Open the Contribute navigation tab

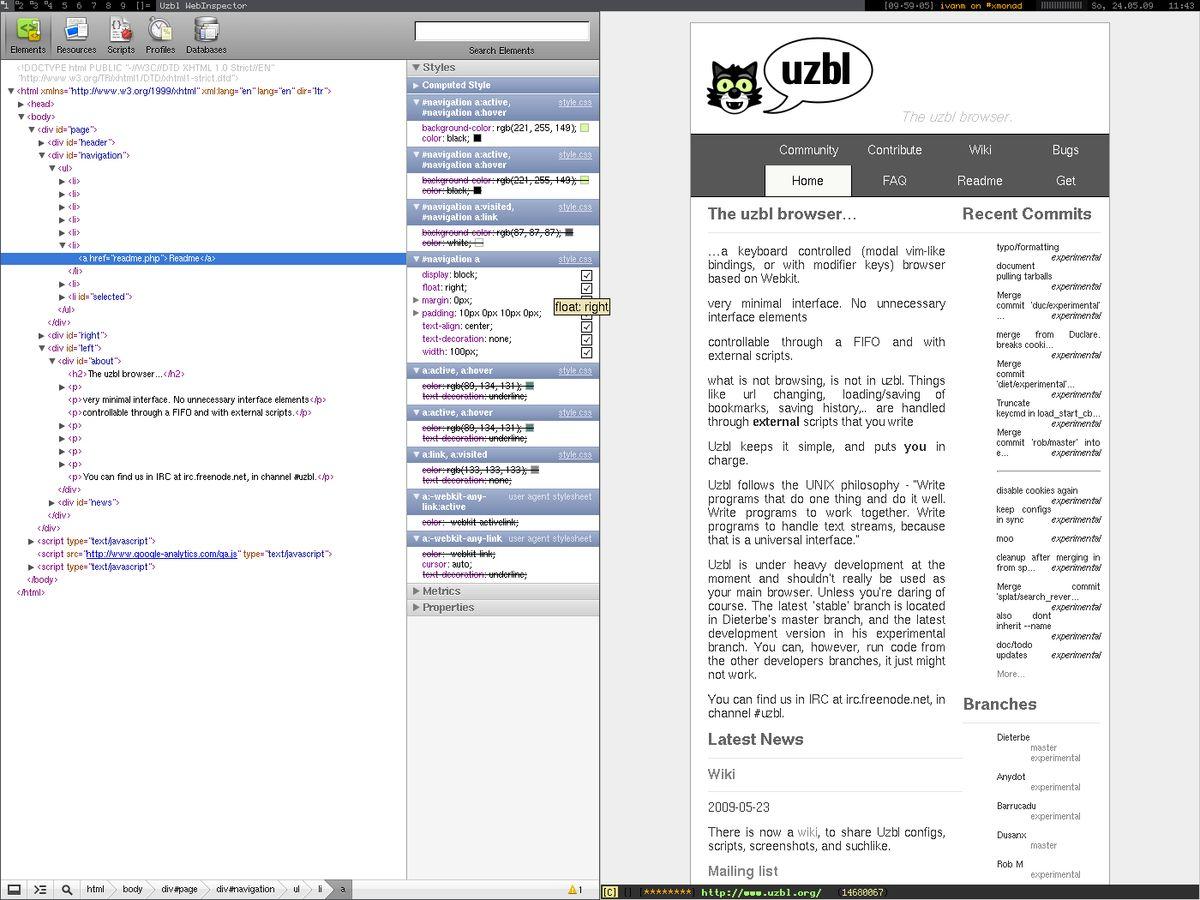coord(894,150)
